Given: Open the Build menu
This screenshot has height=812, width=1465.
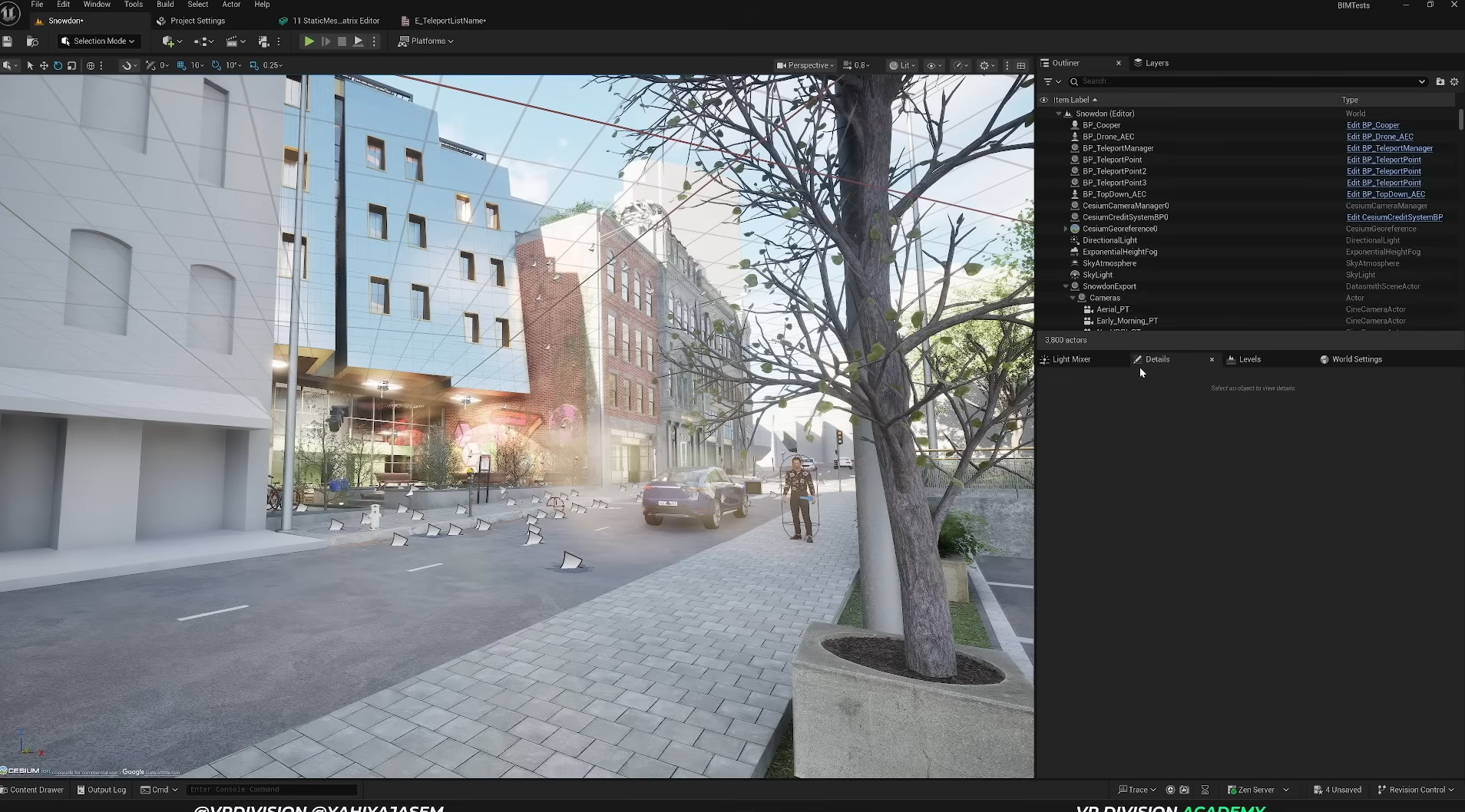Looking at the screenshot, I should (165, 5).
